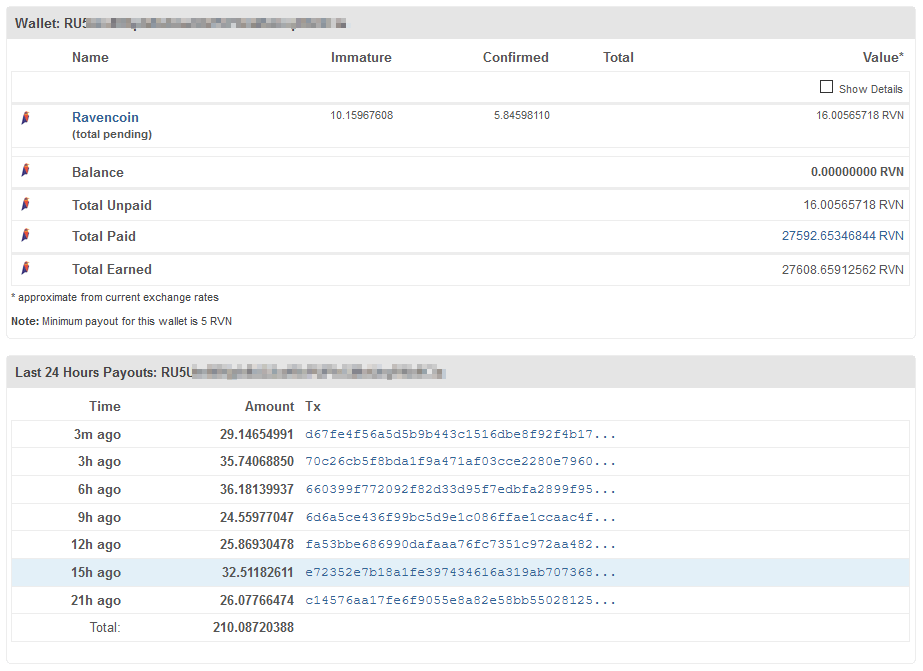
Task: Sort payouts by the Time column
Action: 104,406
